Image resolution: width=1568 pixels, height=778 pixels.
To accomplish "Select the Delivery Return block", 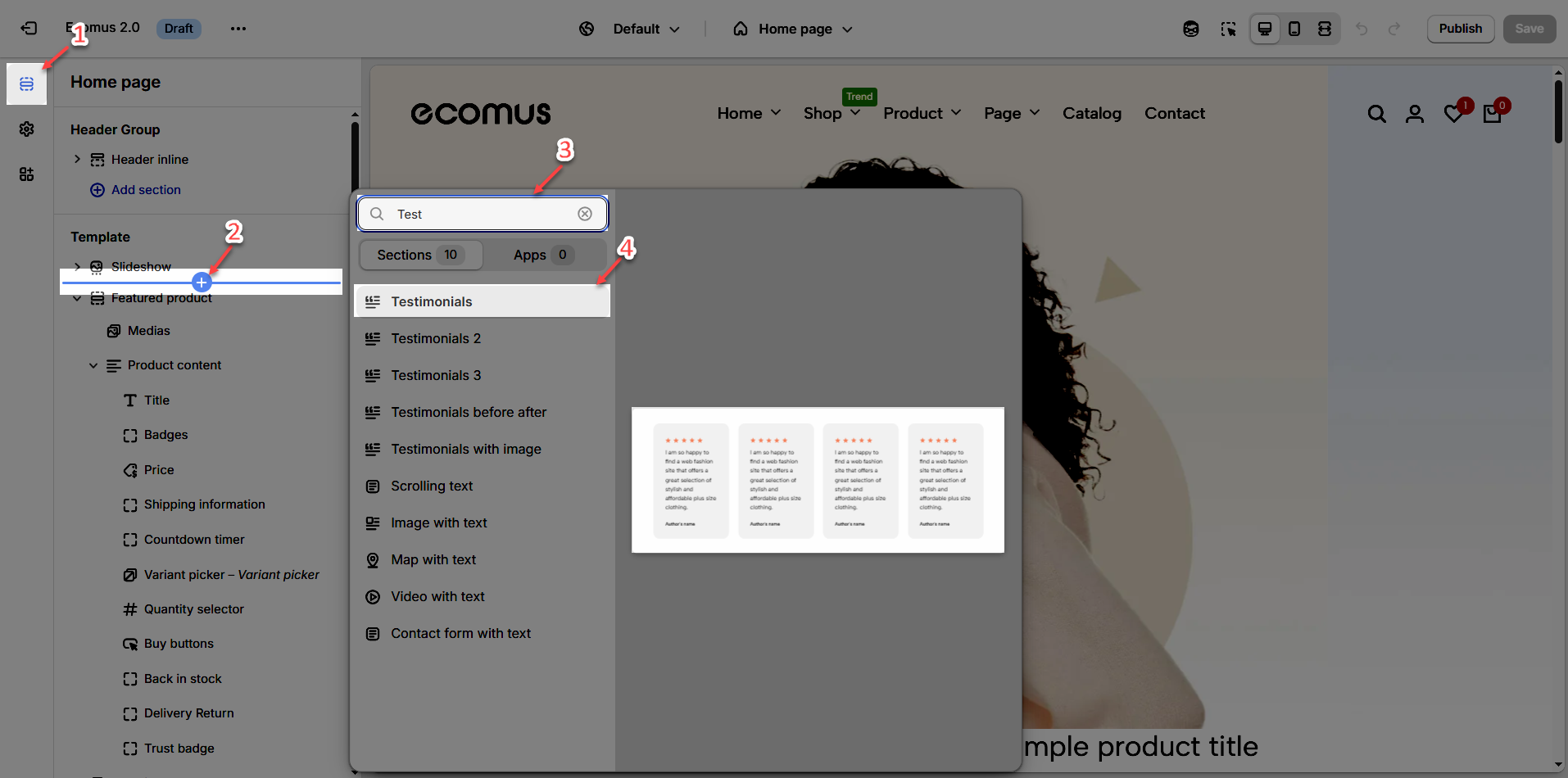I will pyautogui.click(x=188, y=713).
